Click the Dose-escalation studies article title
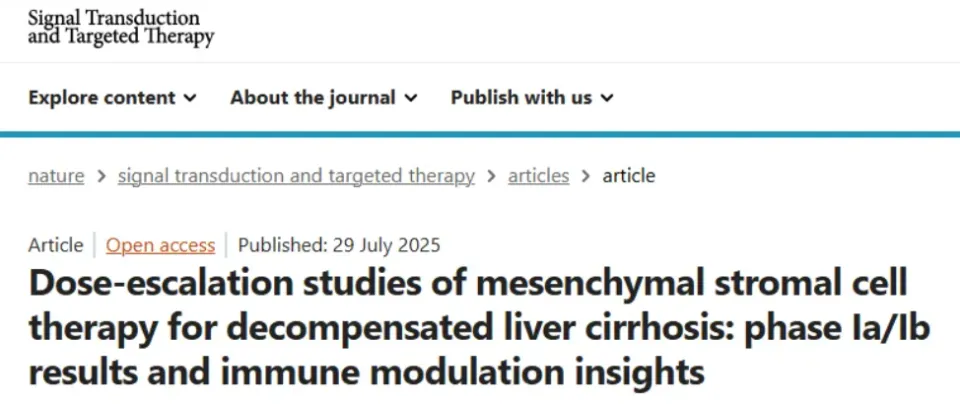The height and width of the screenshot is (408, 960). tap(479, 328)
